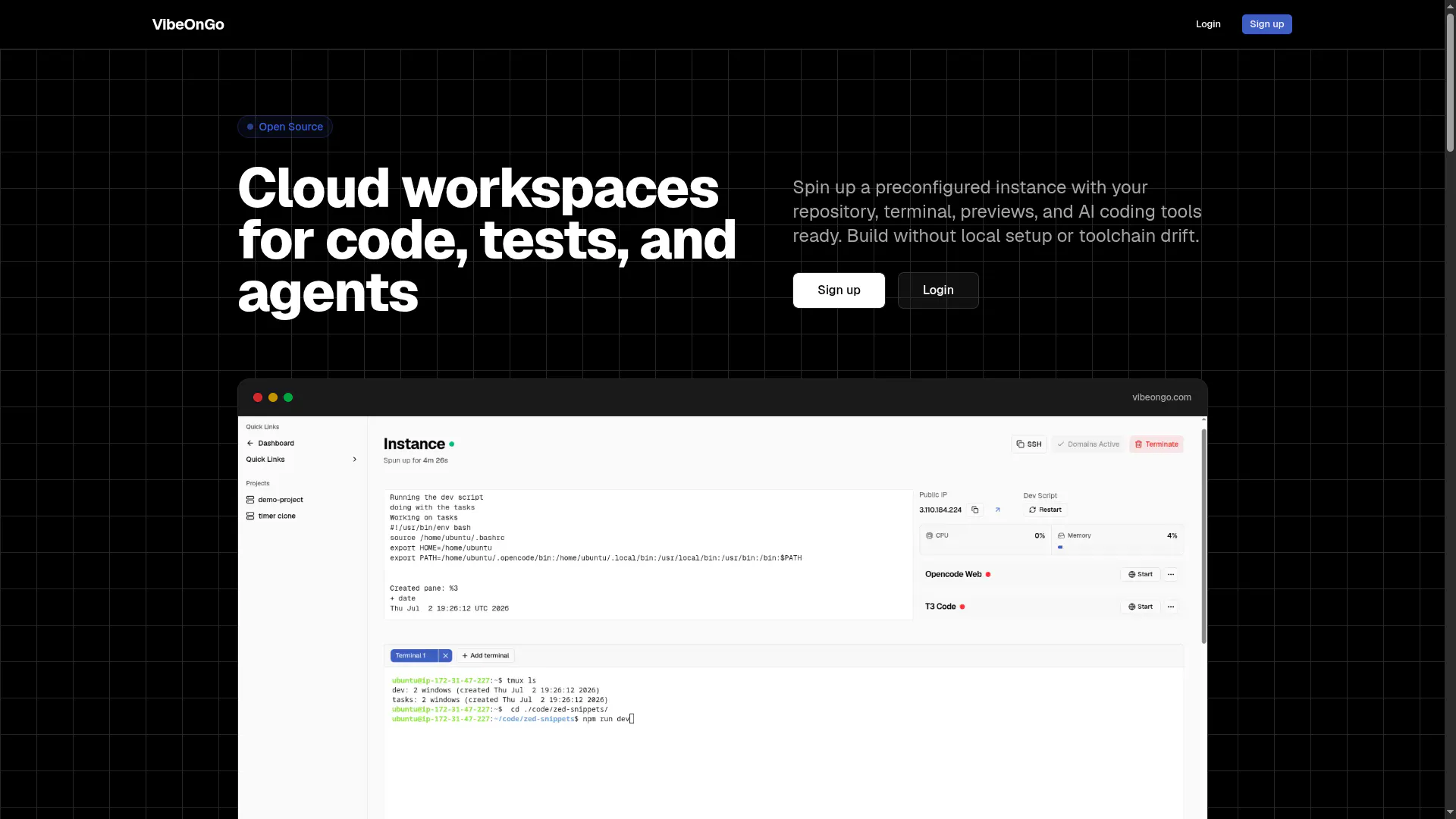
Task: Restart the dev script
Action: (x=1046, y=510)
